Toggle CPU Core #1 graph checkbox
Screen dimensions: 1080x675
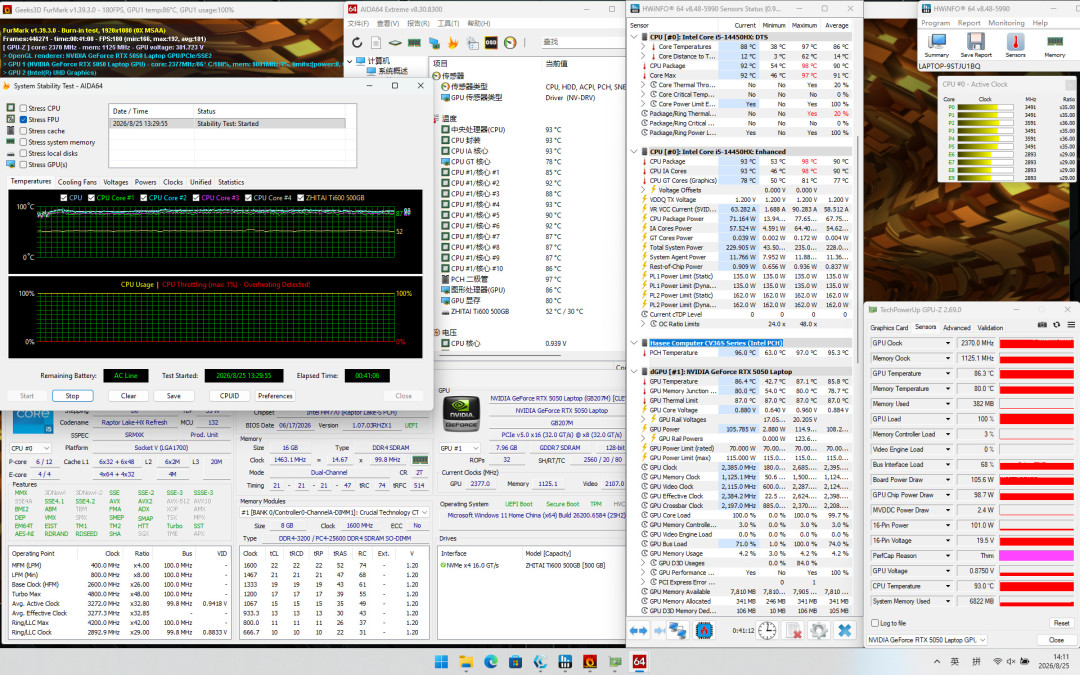click(90, 198)
